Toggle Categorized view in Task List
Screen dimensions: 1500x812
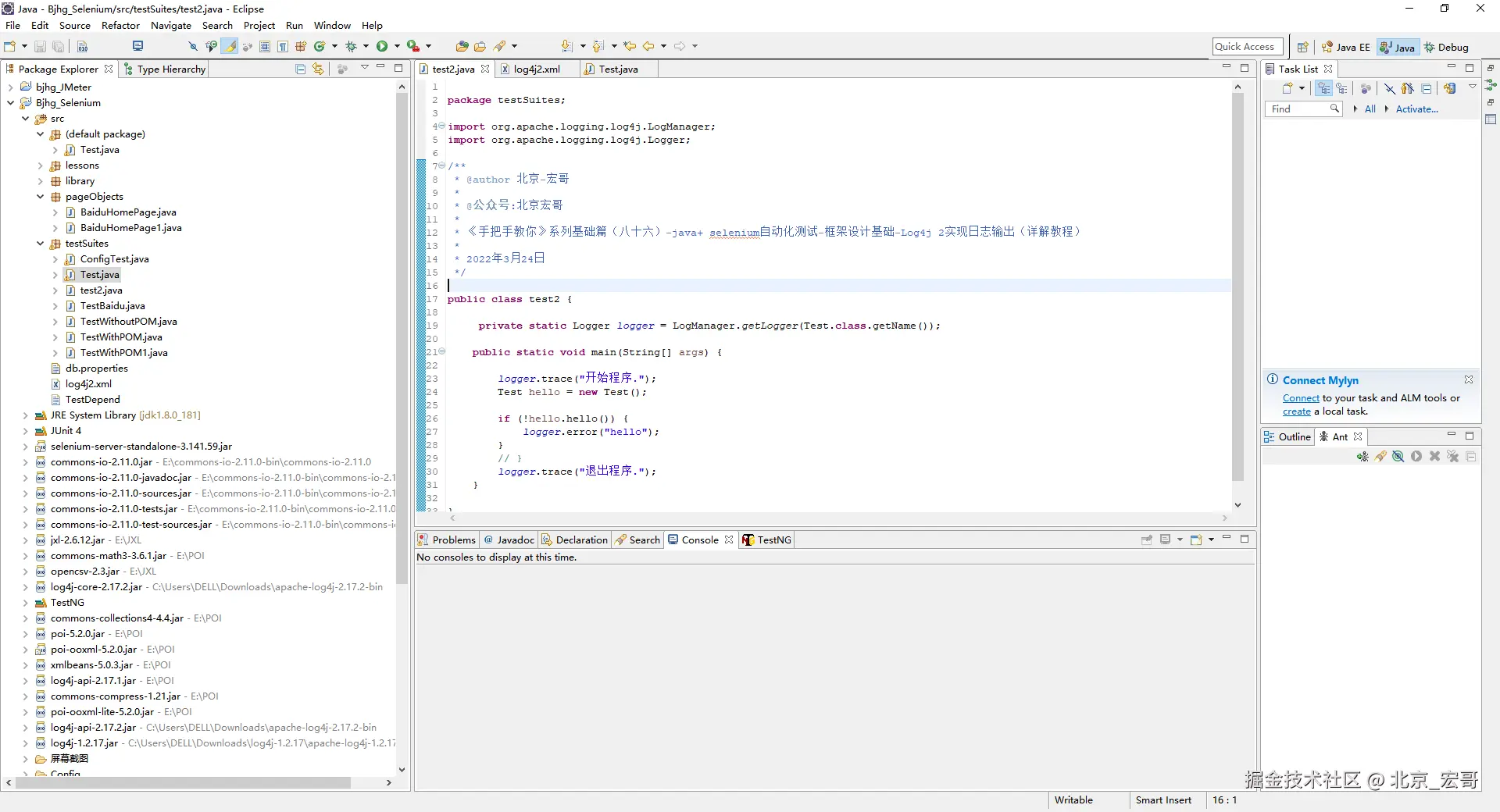(x=1323, y=89)
